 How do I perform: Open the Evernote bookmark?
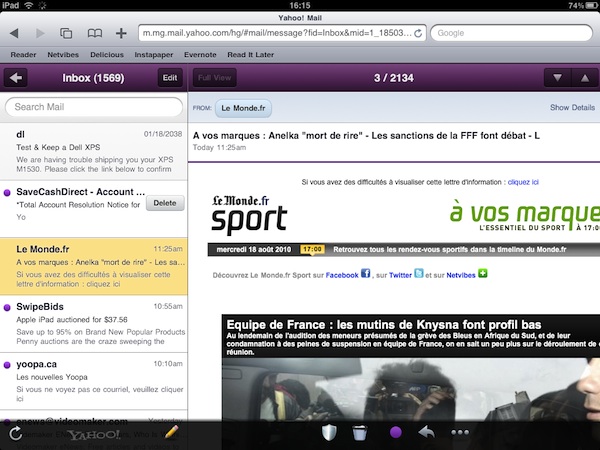click(x=200, y=55)
